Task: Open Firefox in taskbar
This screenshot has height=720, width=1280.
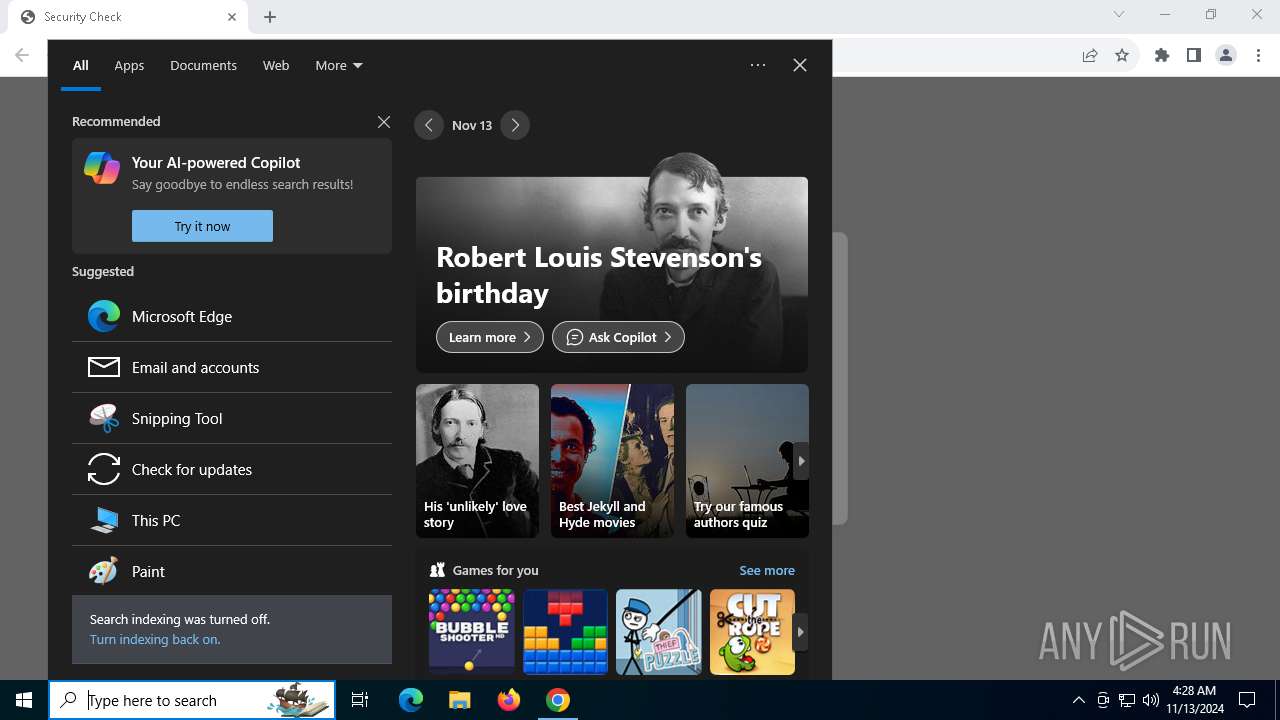Action: [x=509, y=700]
